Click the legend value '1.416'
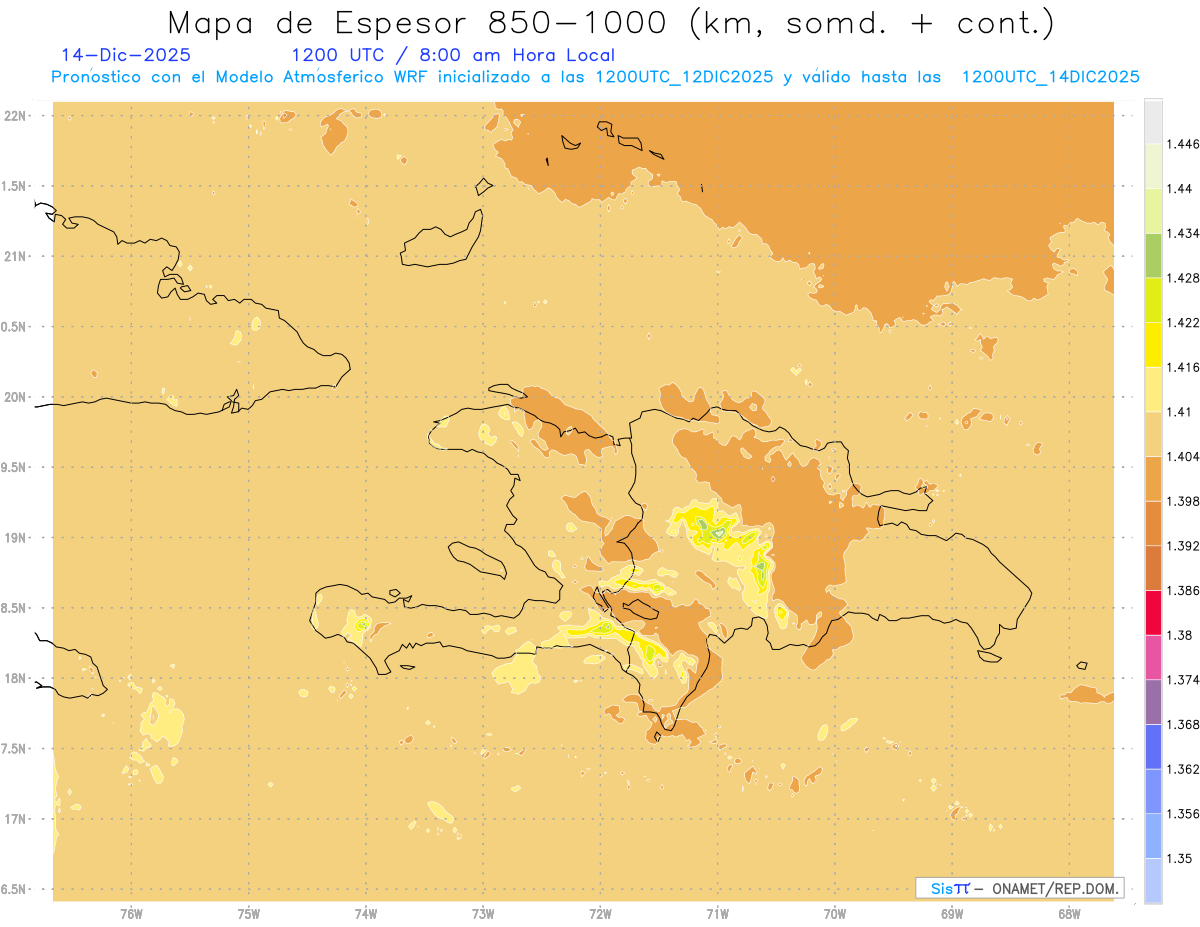Viewport: 1200px width, 927px height. (x=1181, y=367)
